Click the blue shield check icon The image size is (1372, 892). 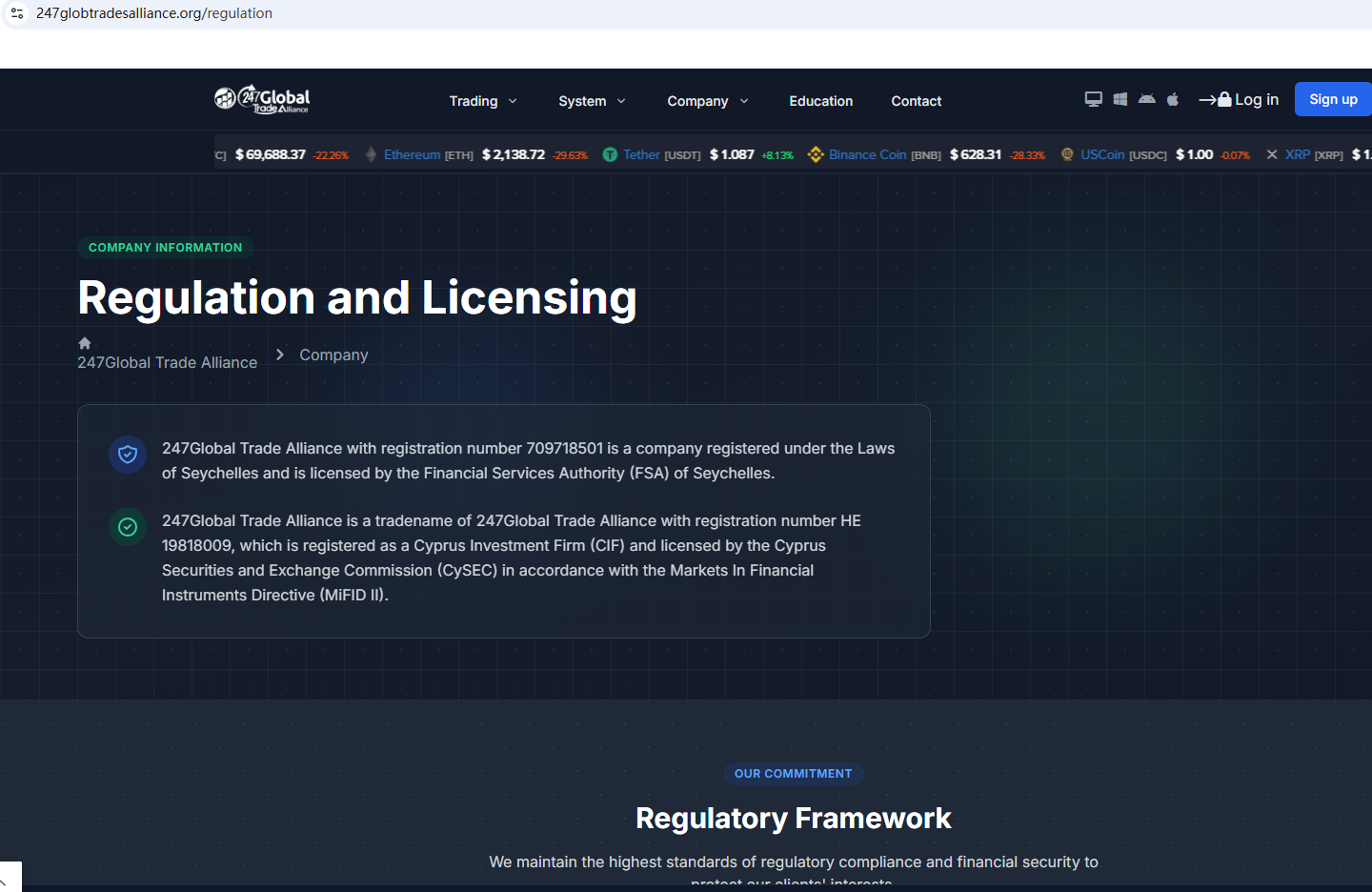(128, 455)
